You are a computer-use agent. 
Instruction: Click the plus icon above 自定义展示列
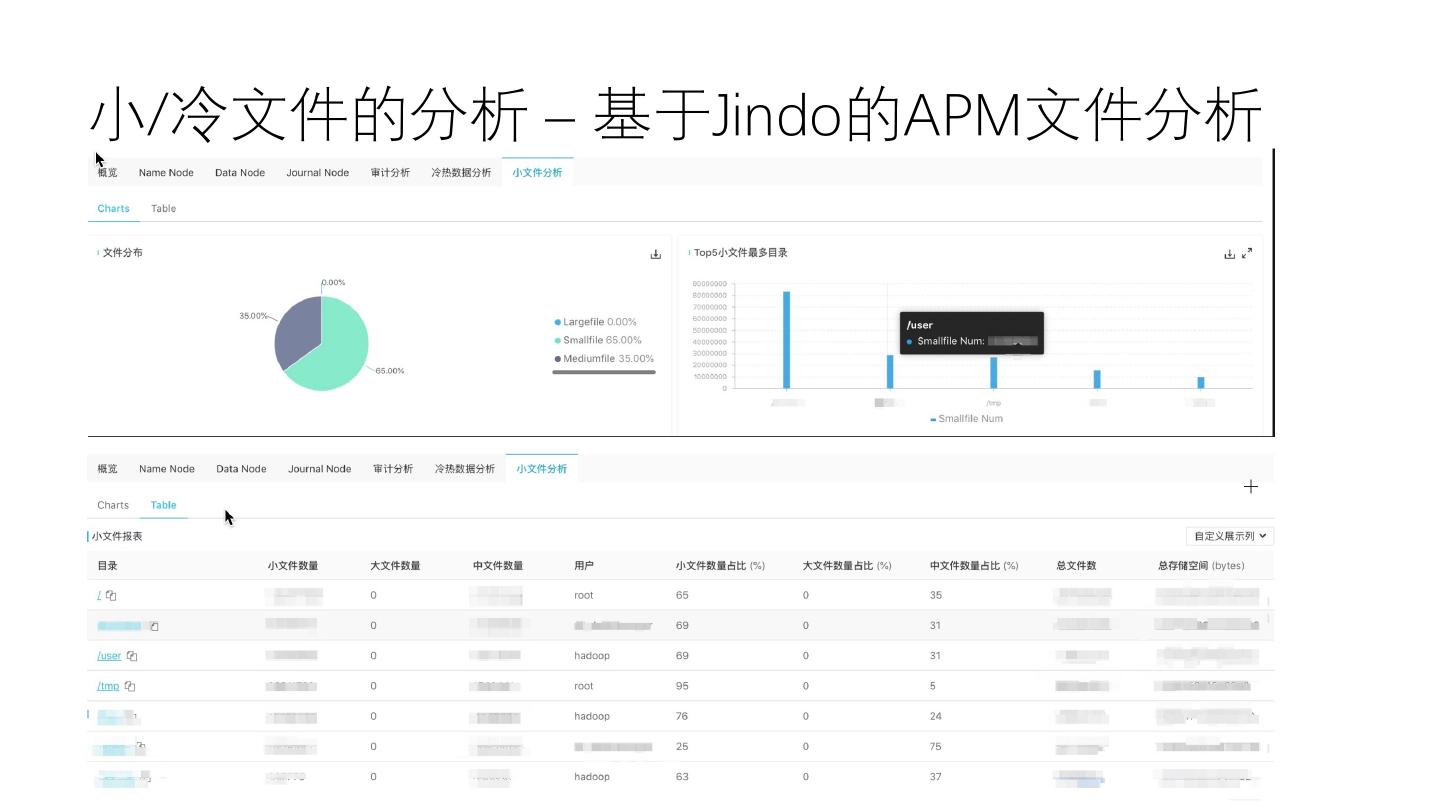(x=1250, y=487)
